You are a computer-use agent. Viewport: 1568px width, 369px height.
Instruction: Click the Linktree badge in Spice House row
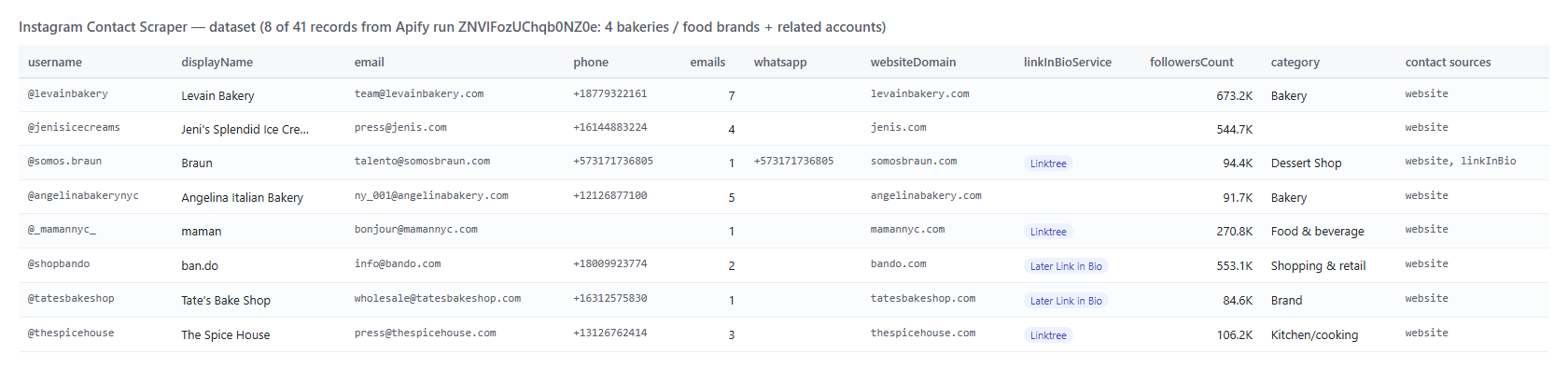1048,335
